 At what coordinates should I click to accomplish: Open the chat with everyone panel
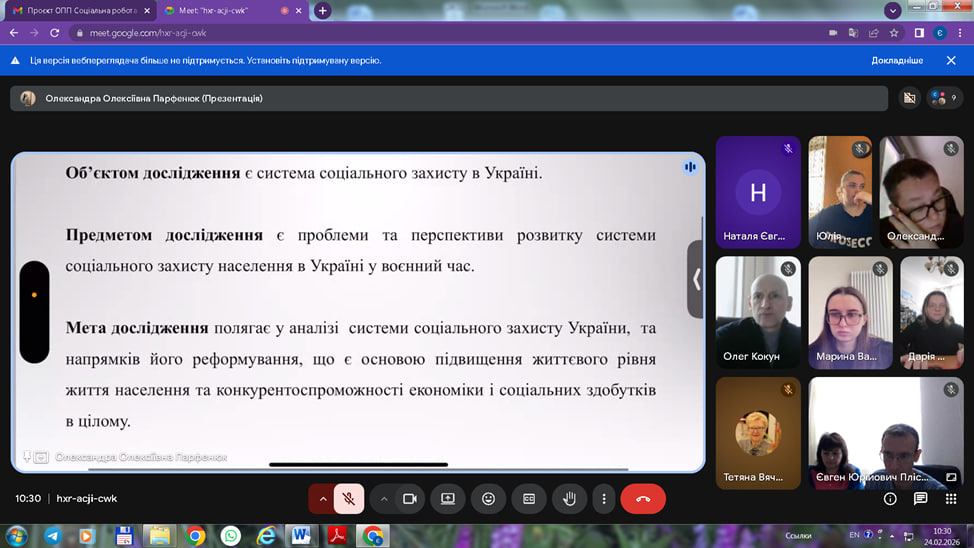(920, 498)
